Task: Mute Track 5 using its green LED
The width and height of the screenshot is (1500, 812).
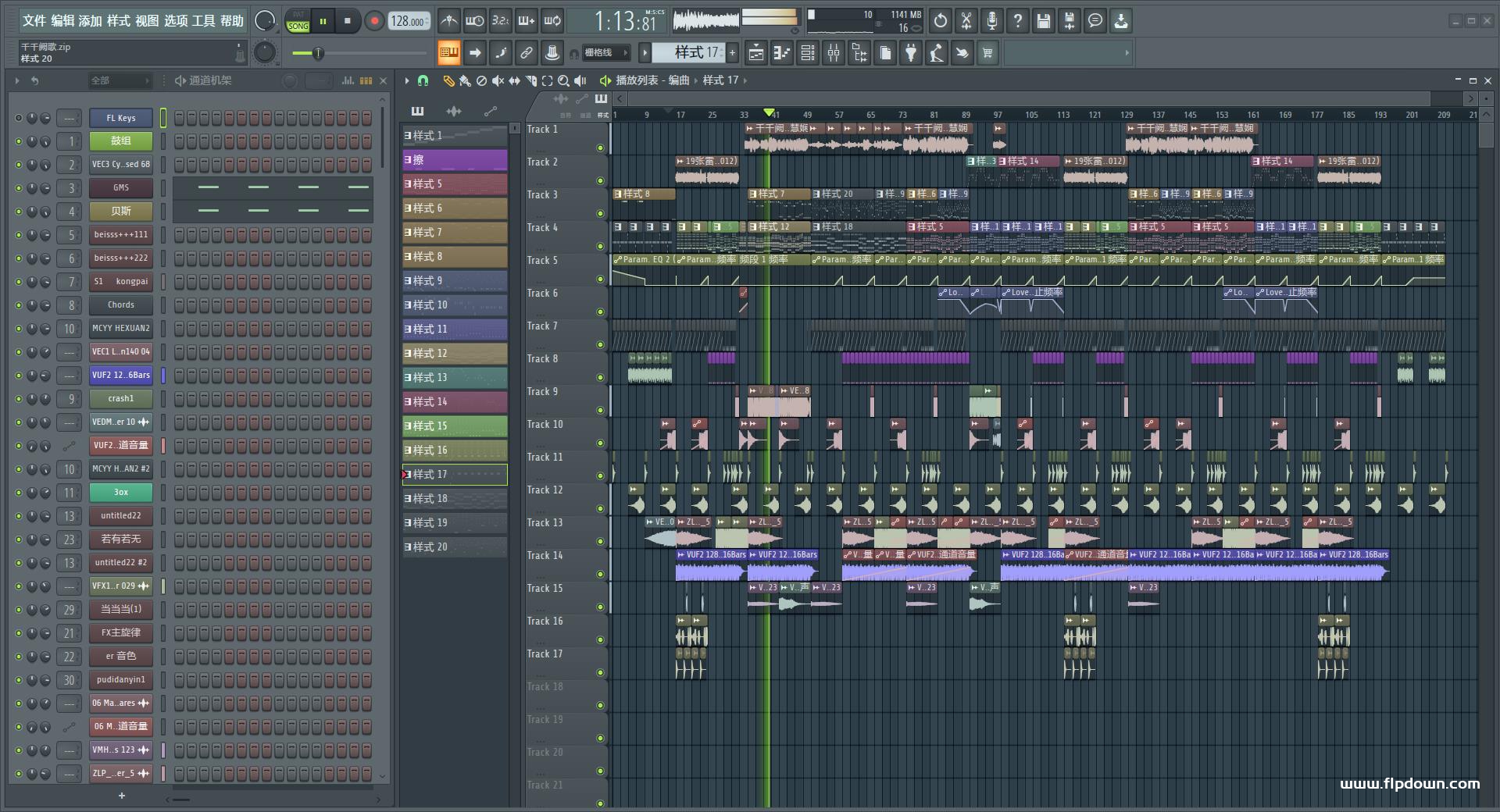Action: click(x=601, y=279)
